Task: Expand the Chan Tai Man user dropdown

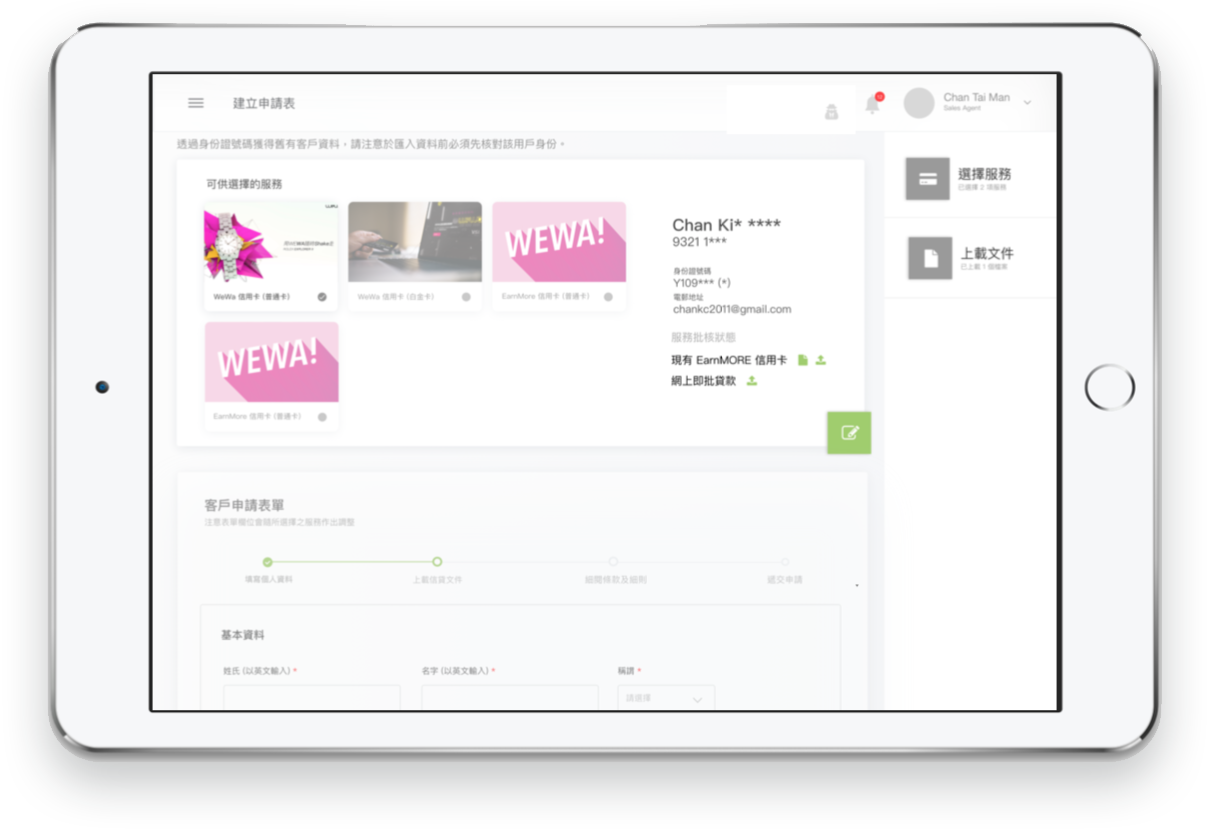Action: tap(1028, 103)
